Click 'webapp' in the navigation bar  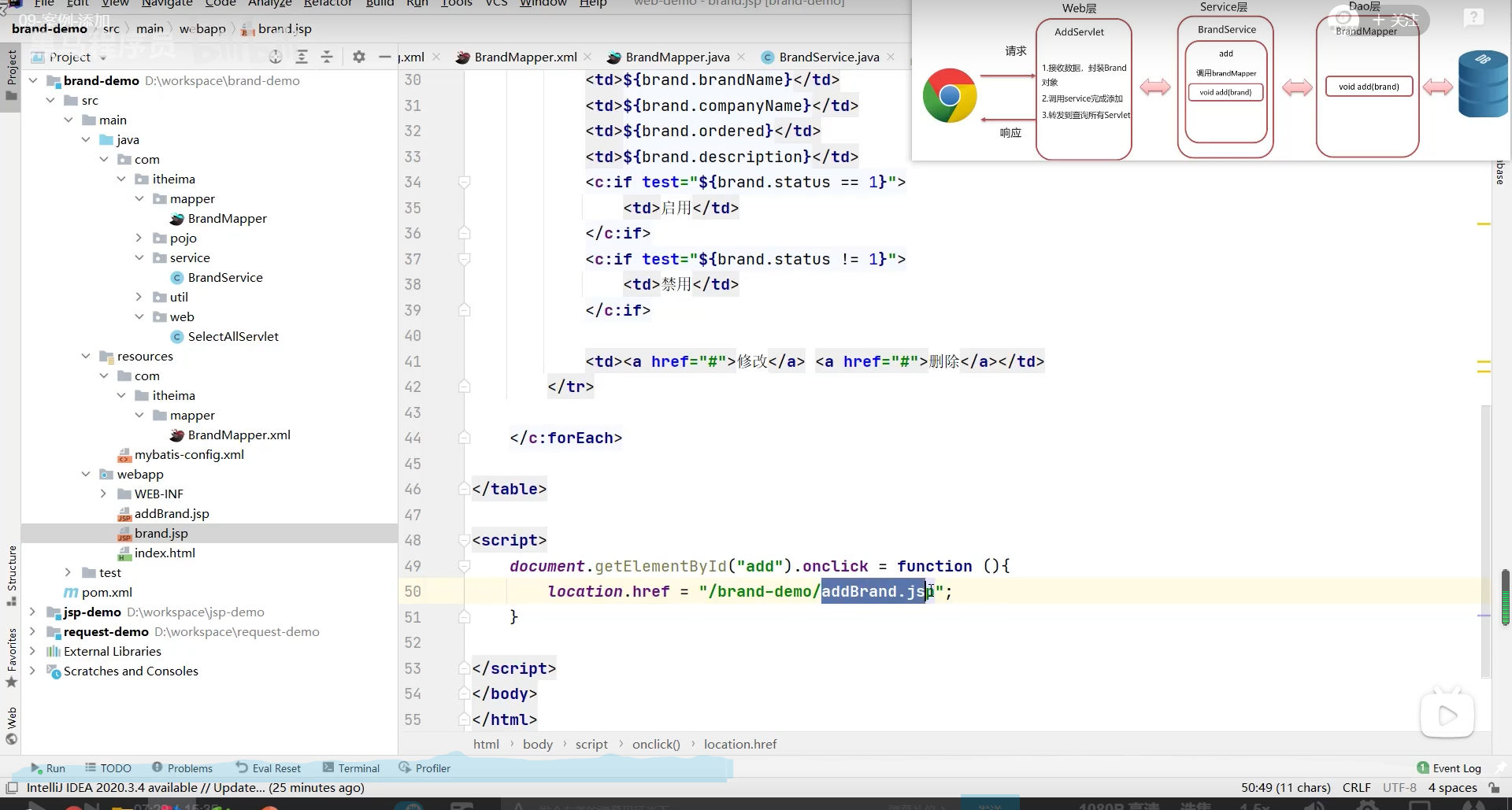(202, 29)
